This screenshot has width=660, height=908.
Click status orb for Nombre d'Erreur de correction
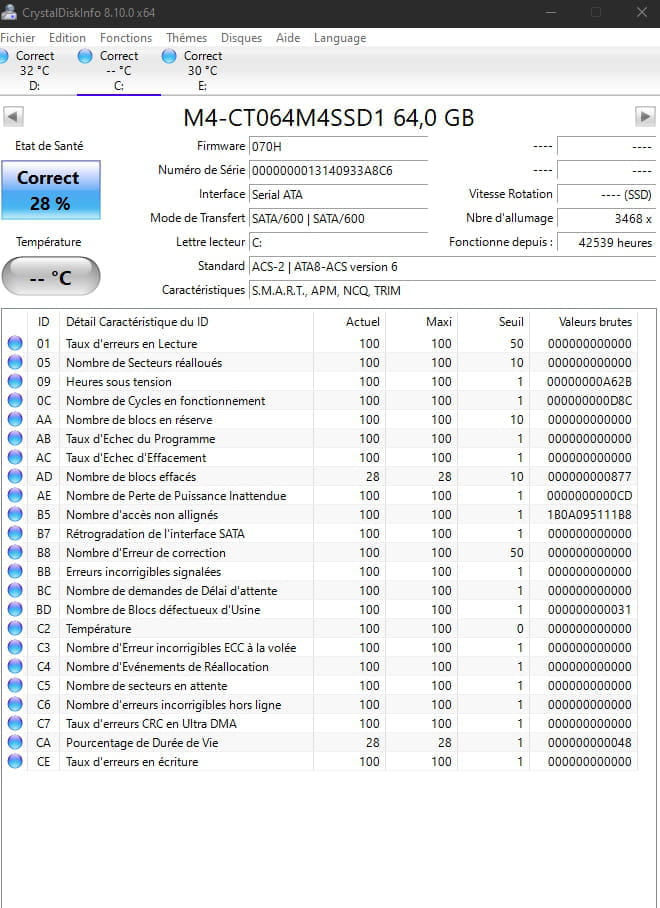[15, 552]
